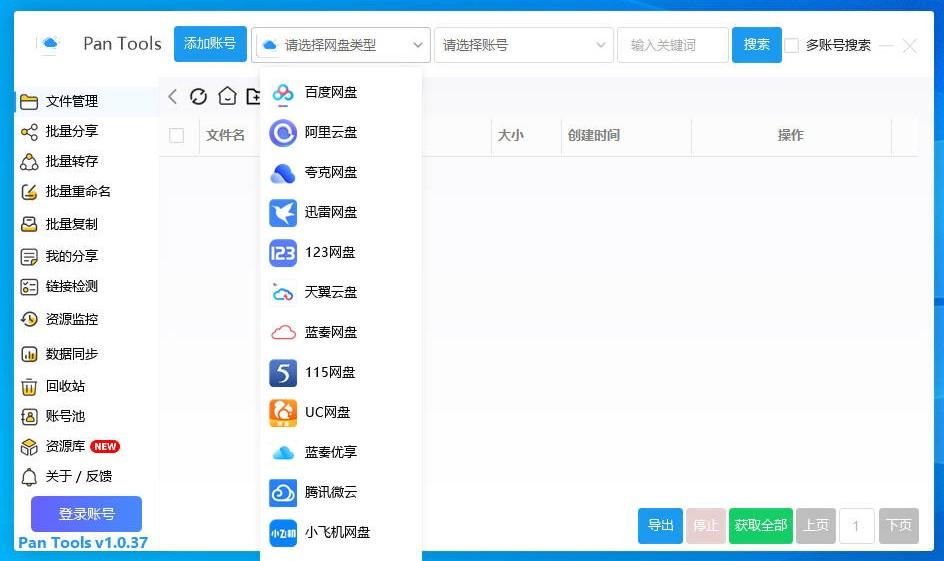Select the 百度网盘 icon in dropdown list
Image resolution: width=944 pixels, height=561 pixels.
coord(283,92)
